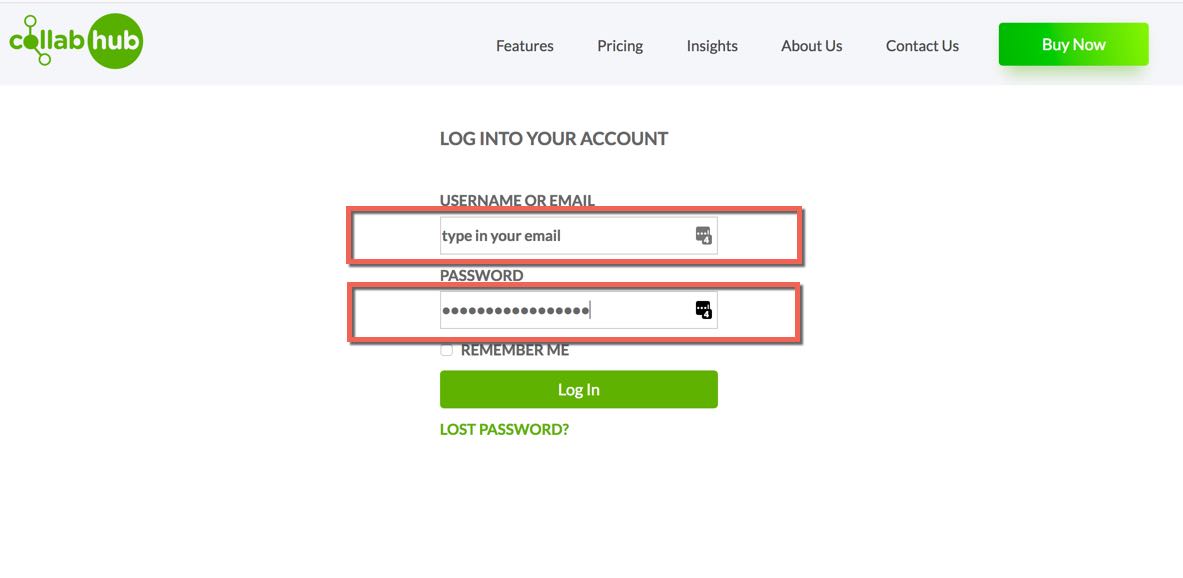Click the Buy Now button
The width and height of the screenshot is (1183, 578).
click(x=1074, y=45)
